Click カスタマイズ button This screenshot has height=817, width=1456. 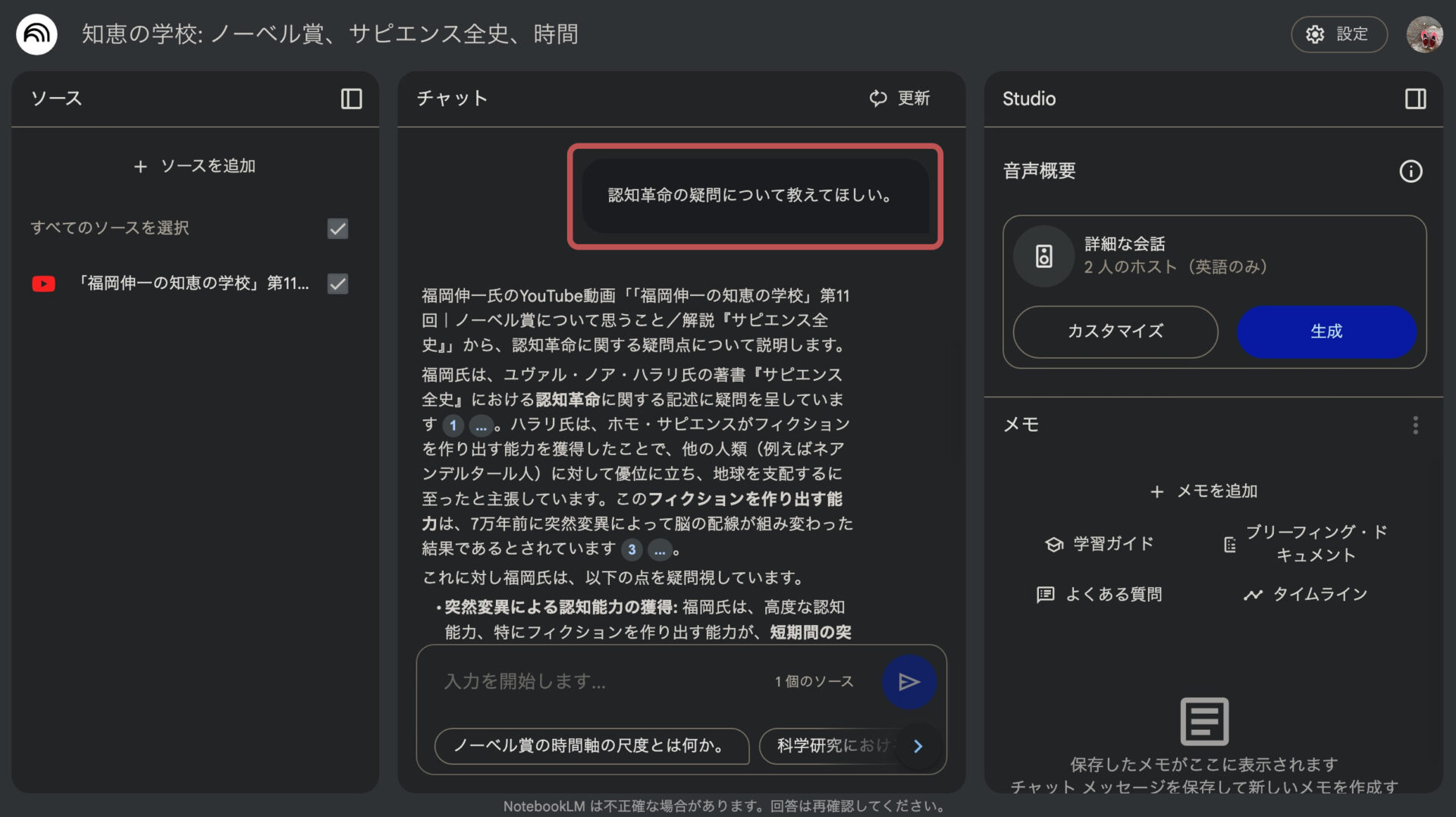1116,332
